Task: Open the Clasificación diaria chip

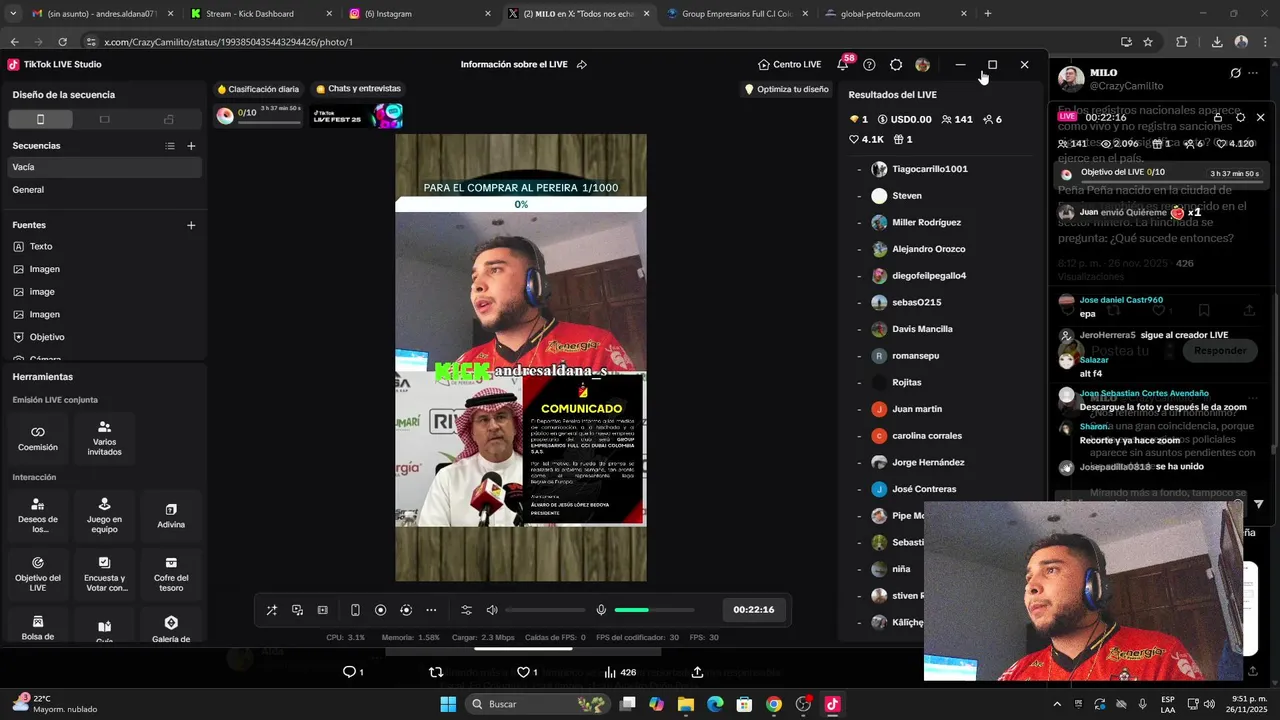Action: coord(258,89)
